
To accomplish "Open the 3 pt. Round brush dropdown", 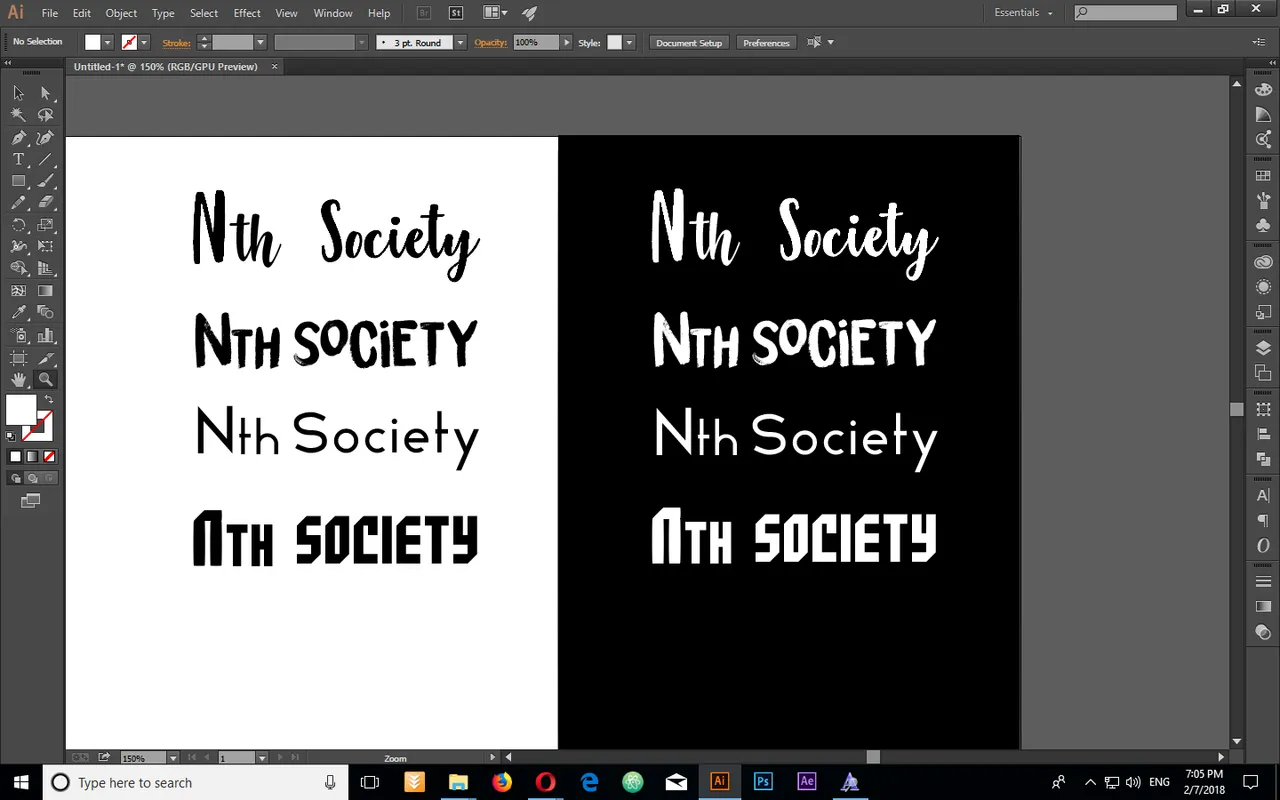I will tap(460, 42).
